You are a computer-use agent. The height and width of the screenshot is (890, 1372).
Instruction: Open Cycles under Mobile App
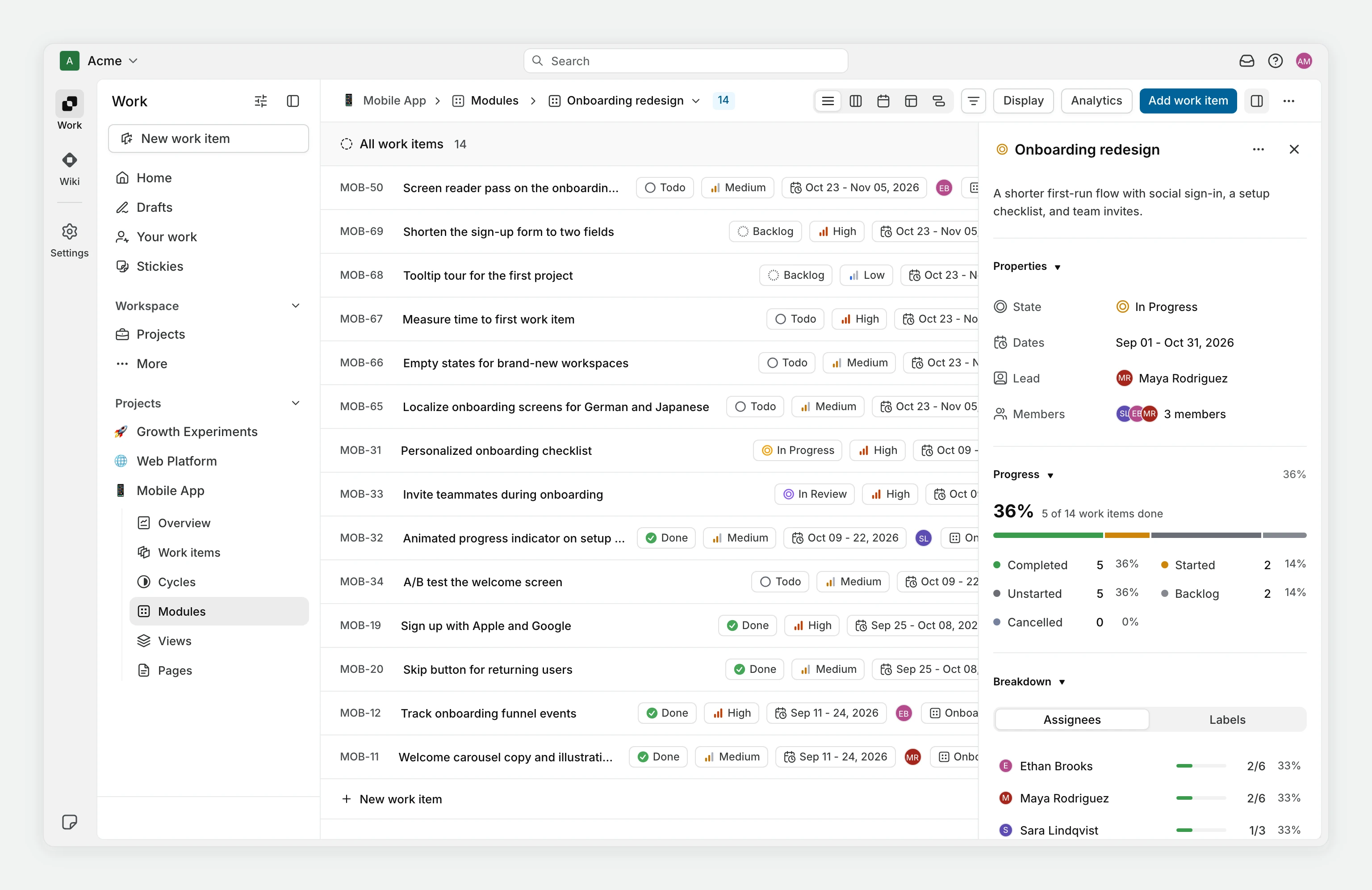point(219,582)
